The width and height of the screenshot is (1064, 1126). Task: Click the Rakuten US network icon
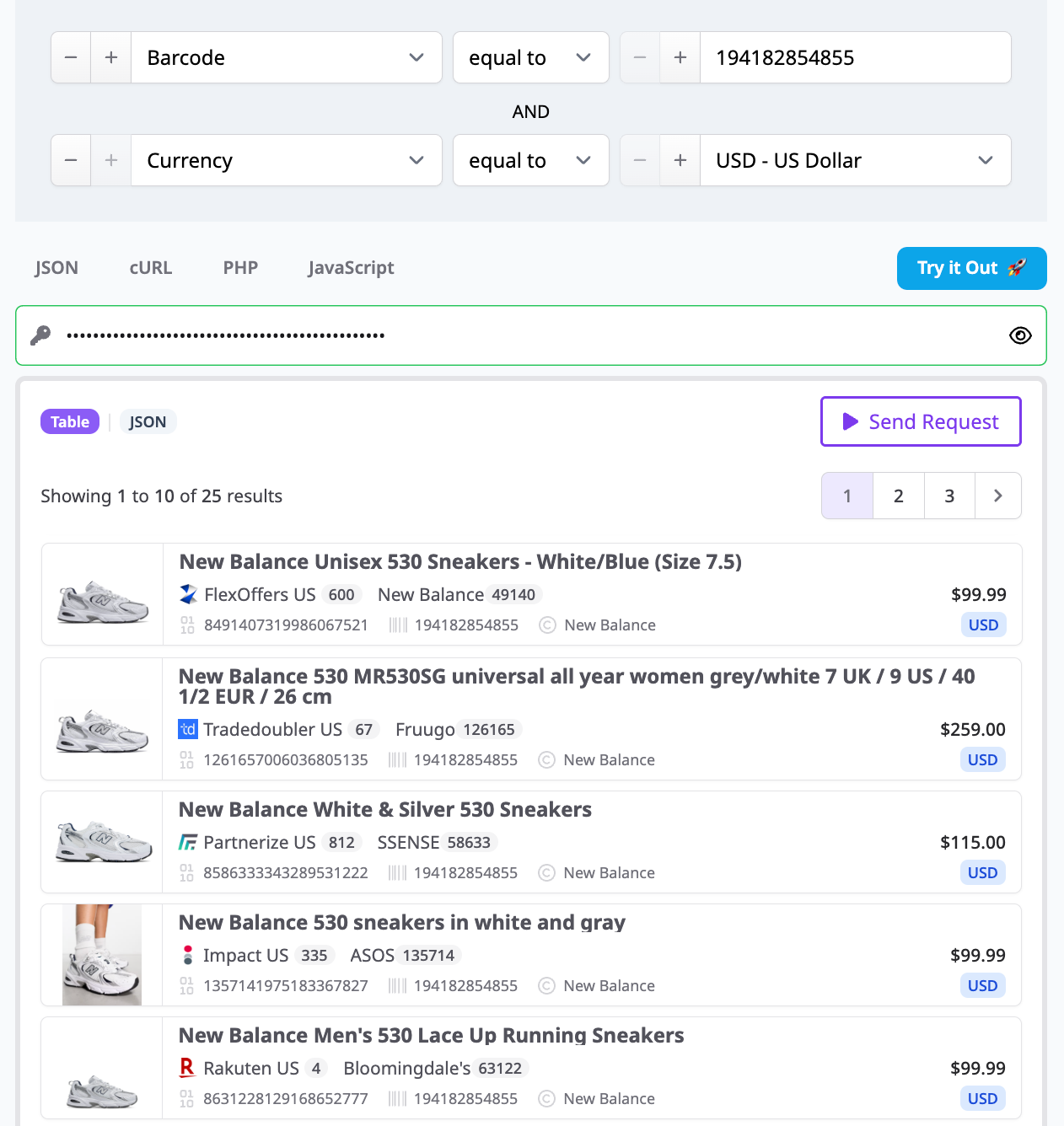click(x=188, y=1068)
